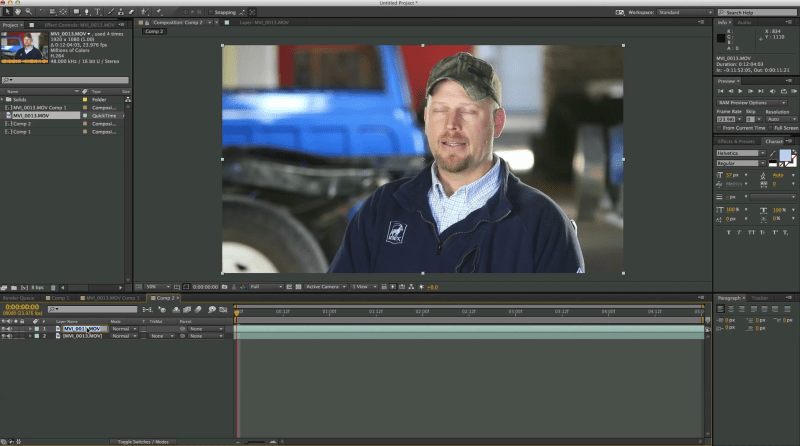Switch to Comp 1 timeline tab
This screenshot has height=446, width=800.
tap(59, 298)
